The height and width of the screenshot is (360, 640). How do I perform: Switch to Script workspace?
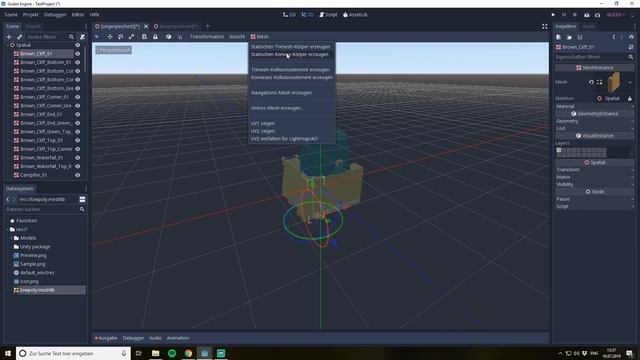pyautogui.click(x=328, y=15)
